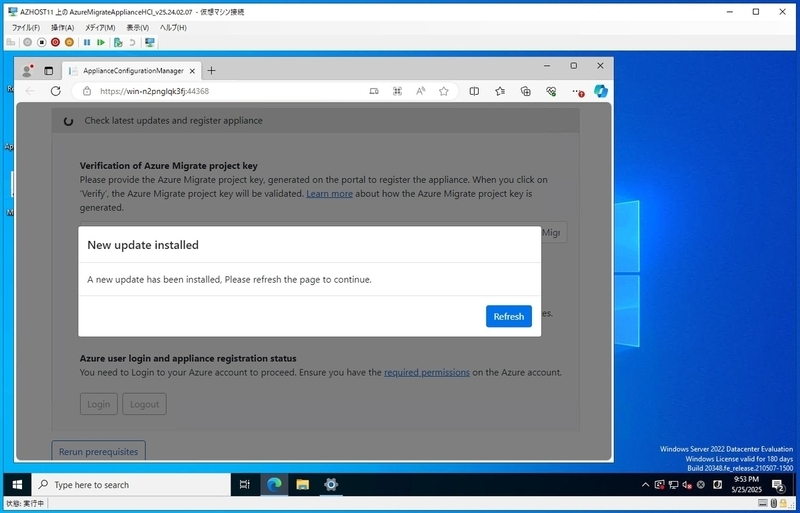Click the lock icon in host status bar

[x=783, y=503]
